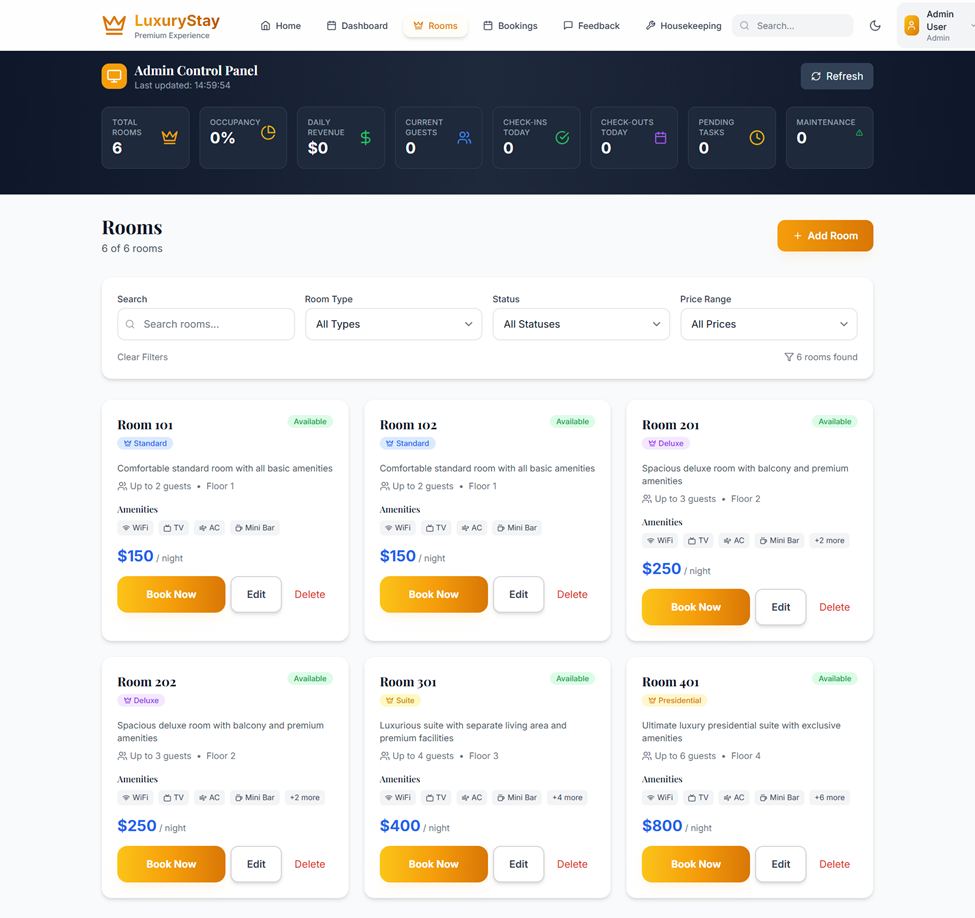Click the LuxuryStay crown logo
Viewport: 975px width, 918px height.
[114, 25]
